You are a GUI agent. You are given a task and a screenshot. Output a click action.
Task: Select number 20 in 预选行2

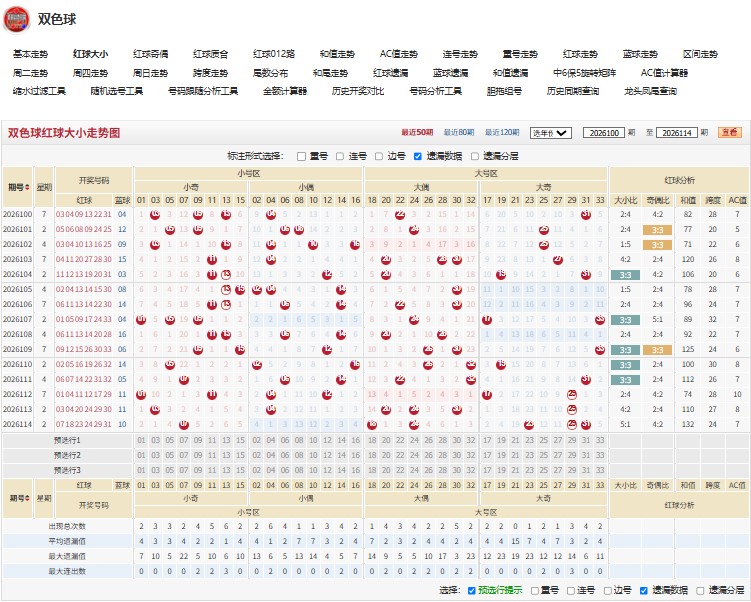pyautogui.click(x=386, y=455)
